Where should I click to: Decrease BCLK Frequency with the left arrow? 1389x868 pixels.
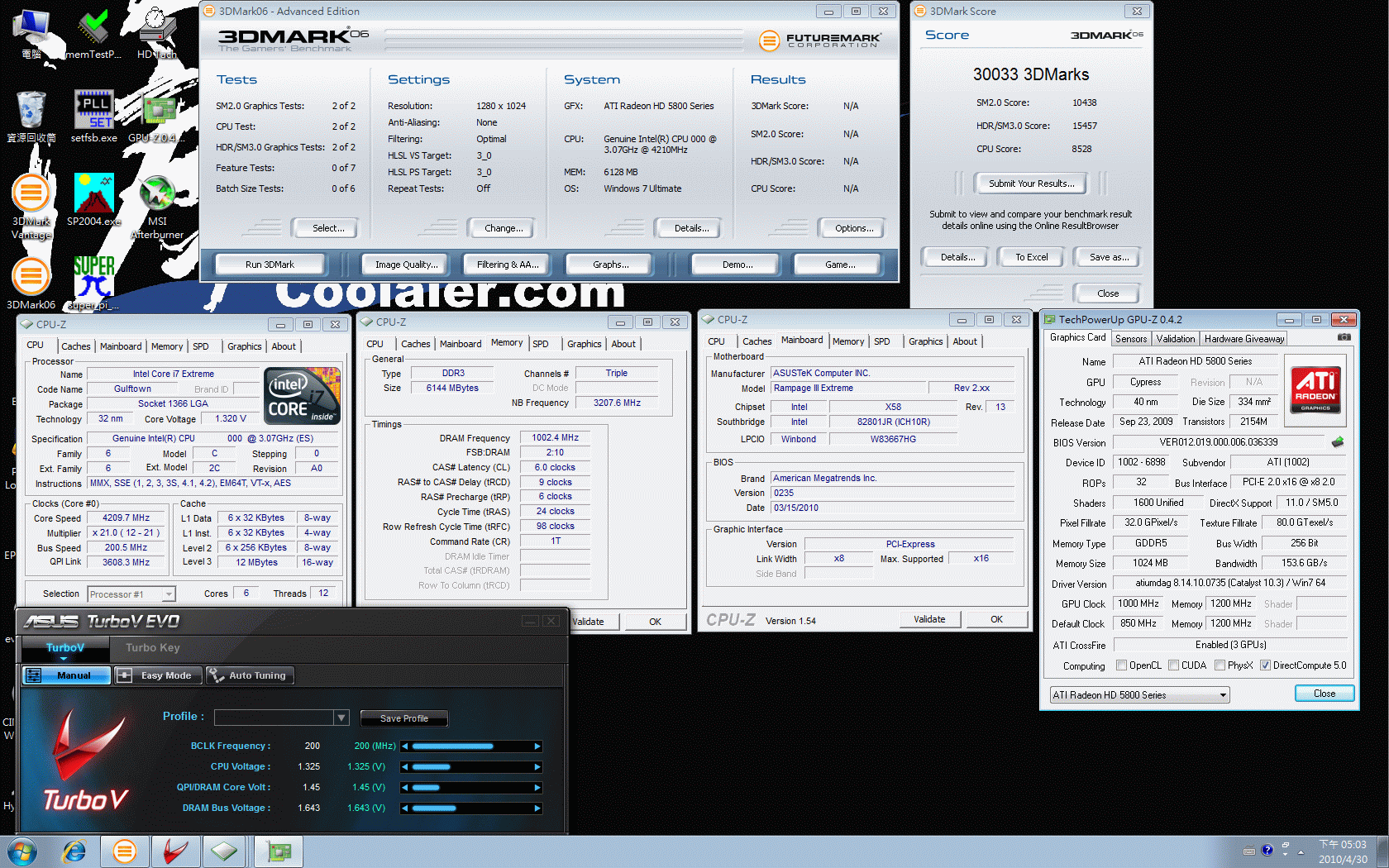(405, 746)
